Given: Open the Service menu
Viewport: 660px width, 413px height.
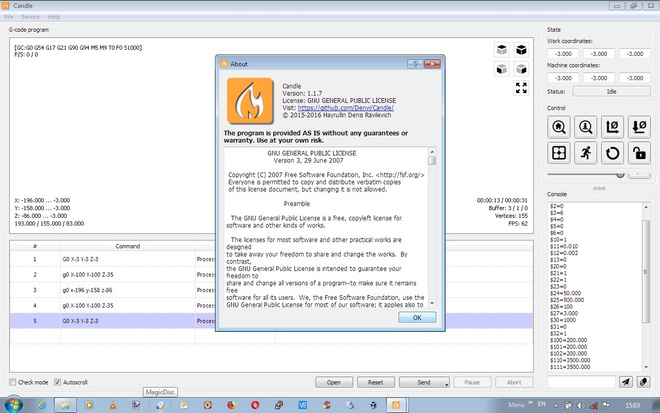Looking at the screenshot, I should click(x=30, y=17).
